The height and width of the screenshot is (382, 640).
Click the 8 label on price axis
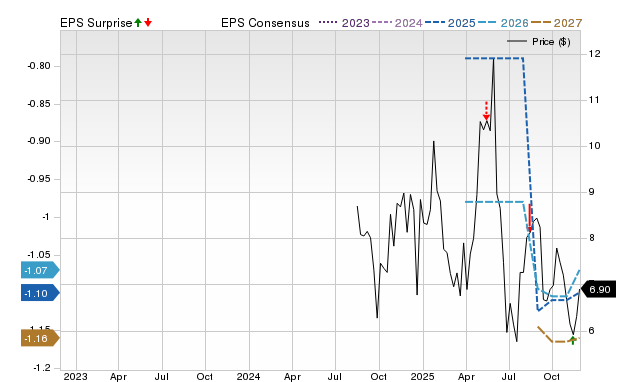pos(592,238)
